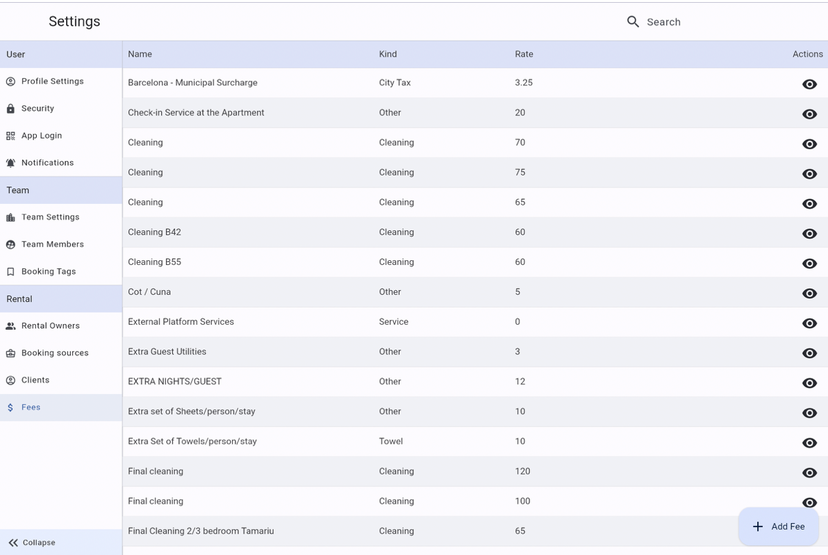Open Profile Settings in the sidebar
This screenshot has height=555, width=828.
pos(61,81)
